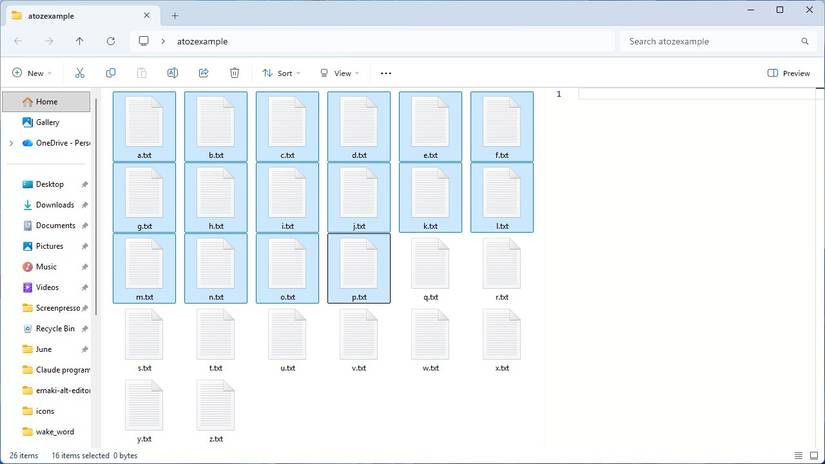Select the q.txt file icon
This screenshot has height=464, width=825.
[x=430, y=264]
